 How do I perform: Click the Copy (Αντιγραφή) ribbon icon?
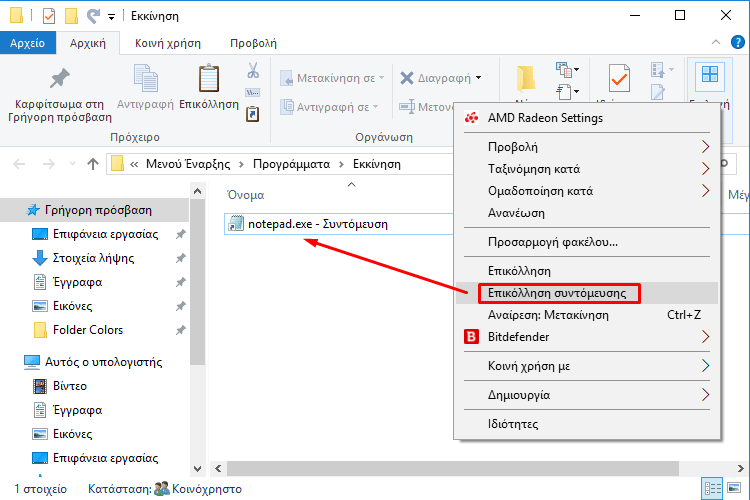coord(145,78)
